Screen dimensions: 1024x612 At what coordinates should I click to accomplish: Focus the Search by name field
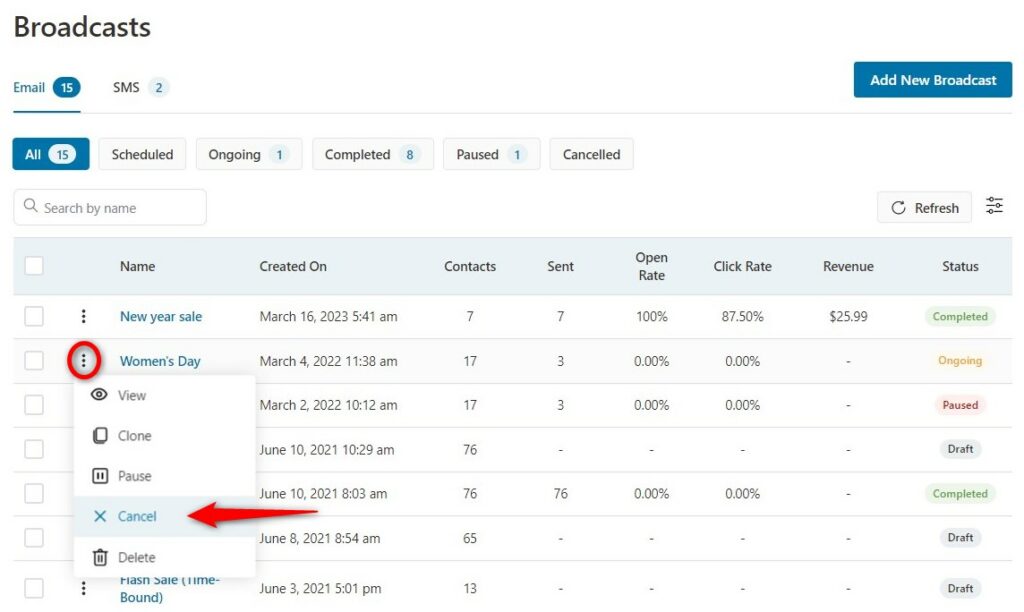pyautogui.click(x=110, y=207)
